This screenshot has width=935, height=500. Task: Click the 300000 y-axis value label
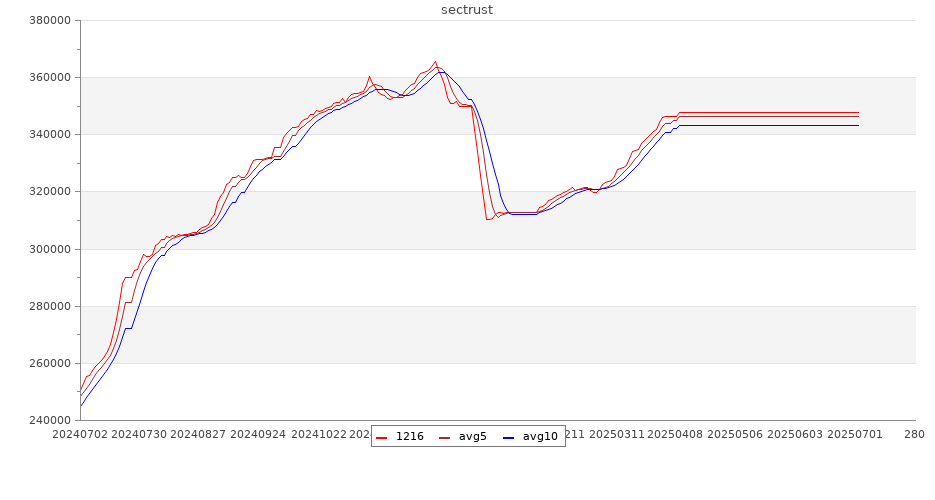[x=46, y=249]
